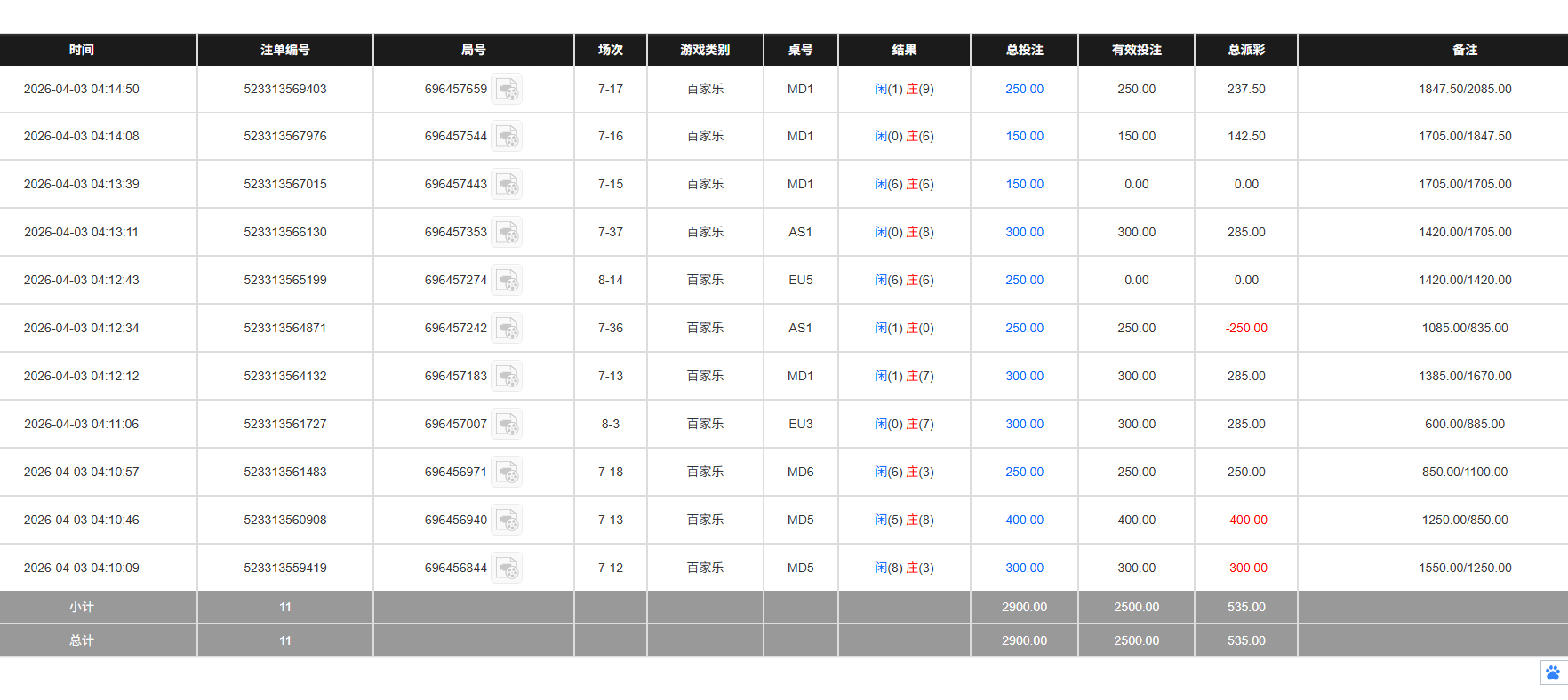Click the replay icon for round 696457183
The height and width of the screenshot is (700, 1568).
point(507,377)
